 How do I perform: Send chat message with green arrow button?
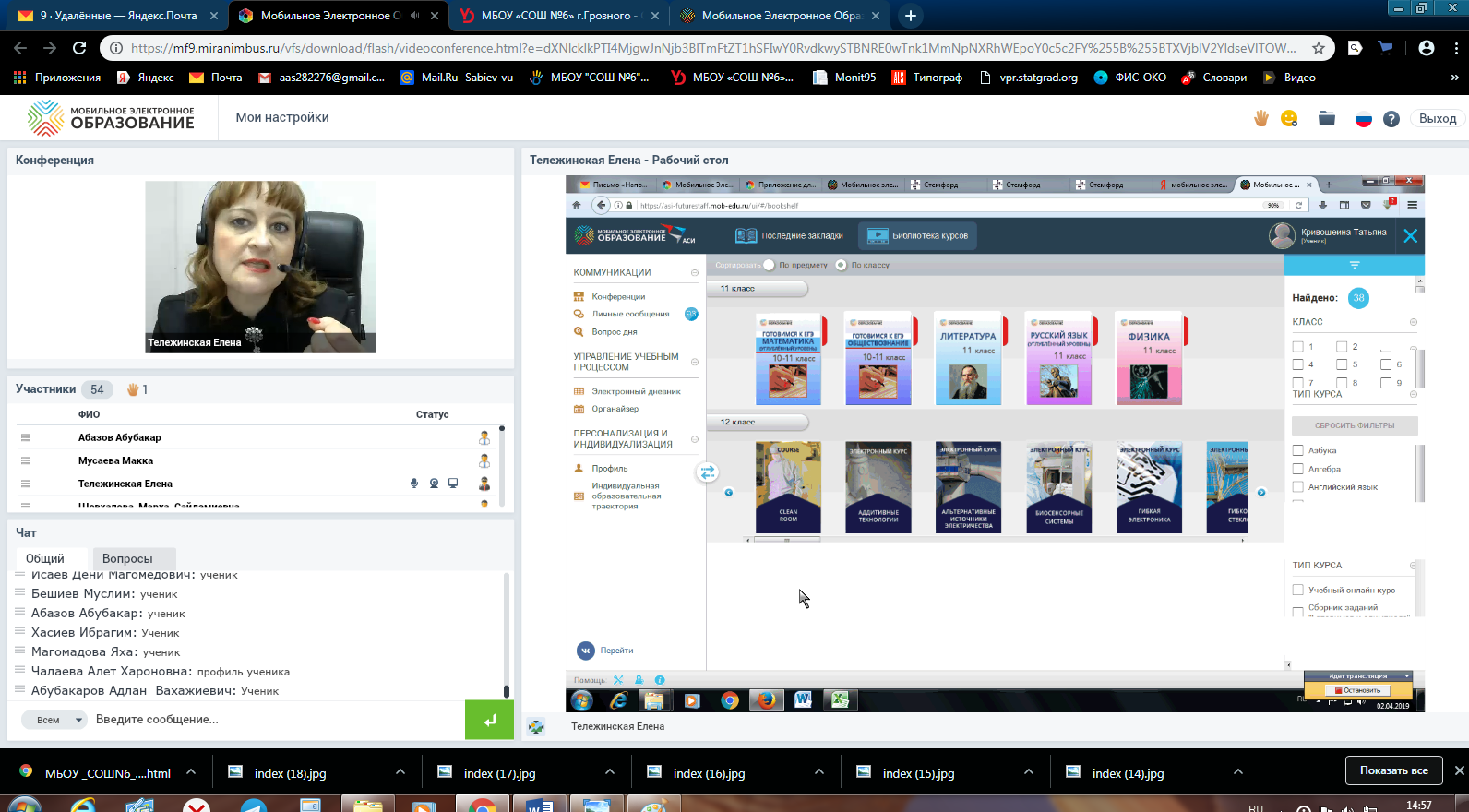(x=489, y=720)
